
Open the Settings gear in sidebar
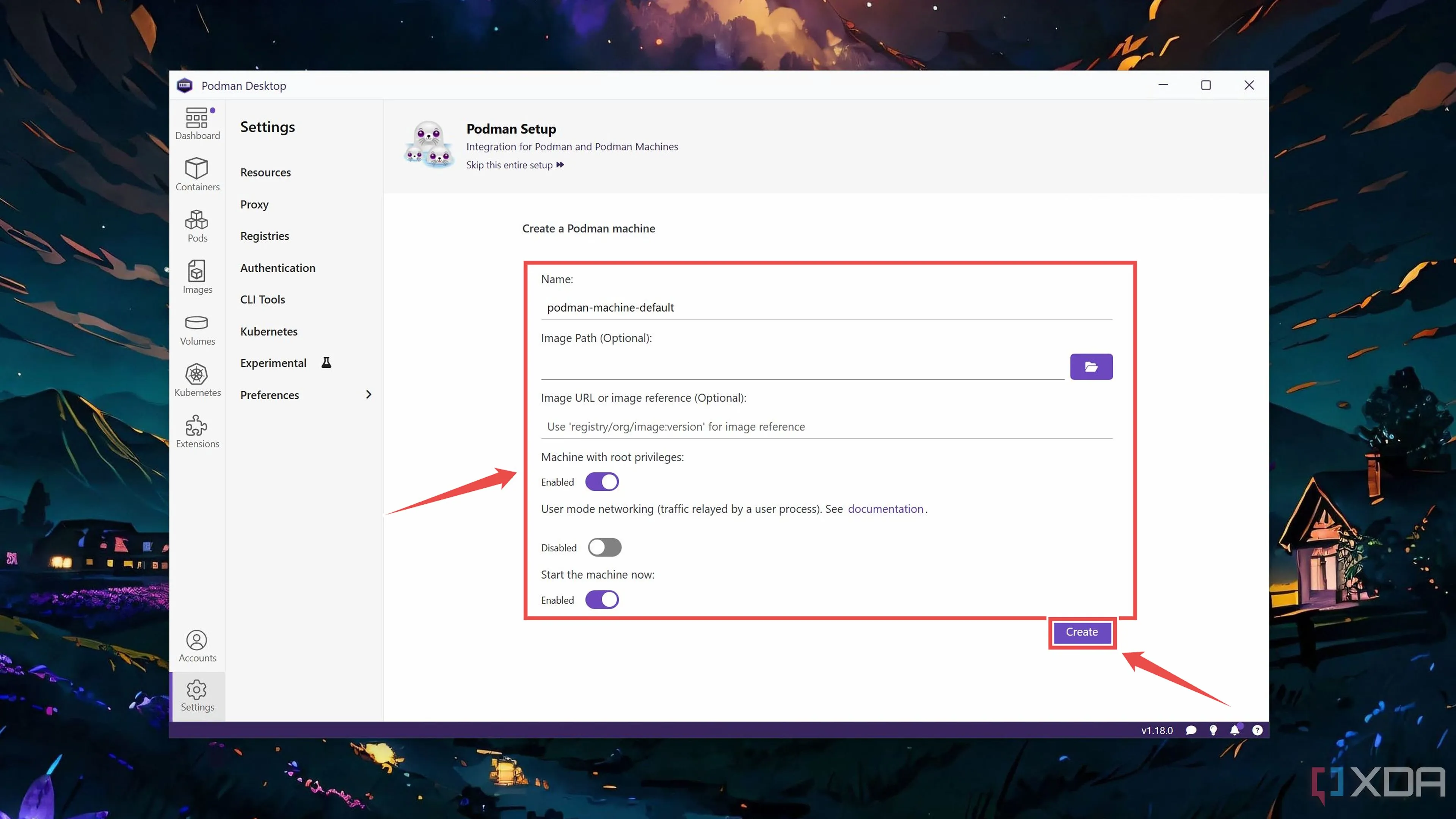[197, 696]
